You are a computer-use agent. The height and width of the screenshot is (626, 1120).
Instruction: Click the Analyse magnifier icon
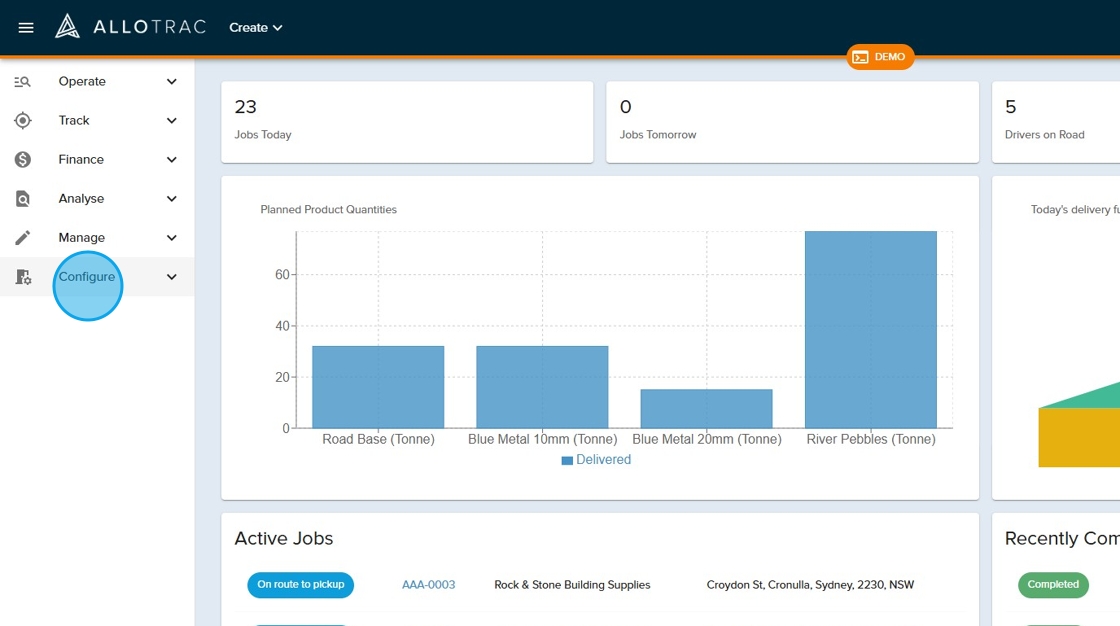pos(23,199)
